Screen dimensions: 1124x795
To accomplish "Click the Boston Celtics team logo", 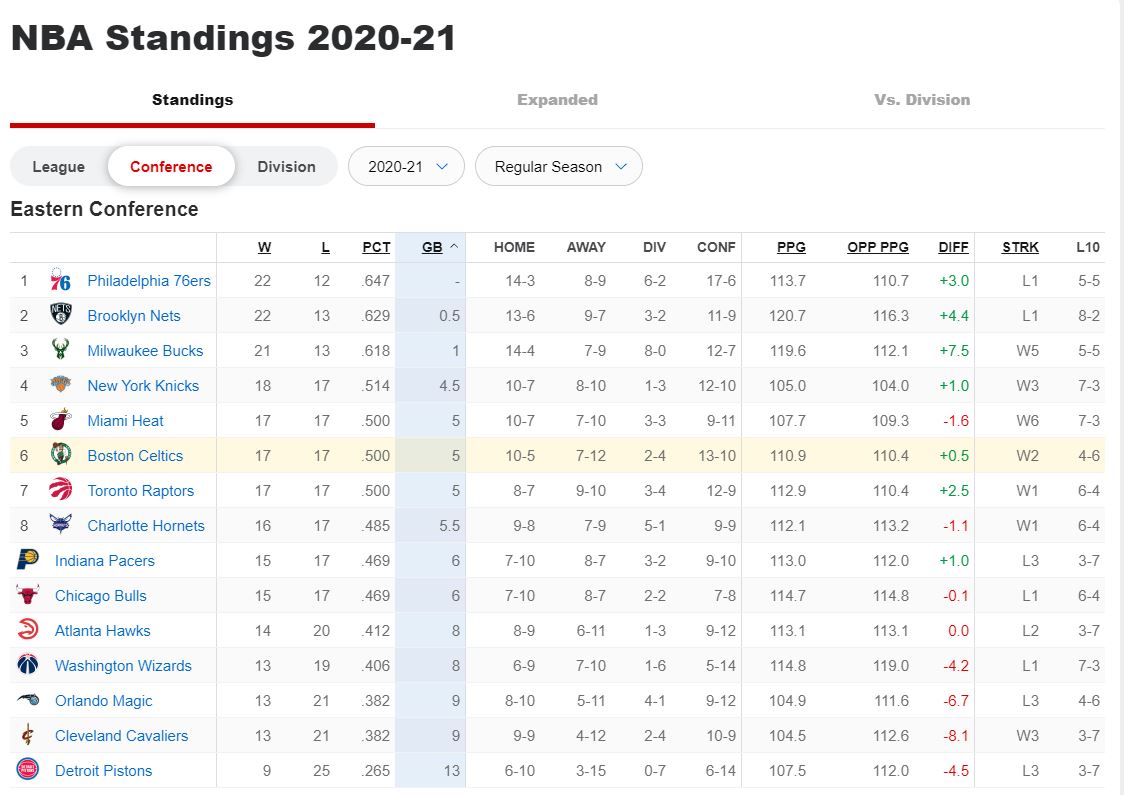I will (61, 455).
